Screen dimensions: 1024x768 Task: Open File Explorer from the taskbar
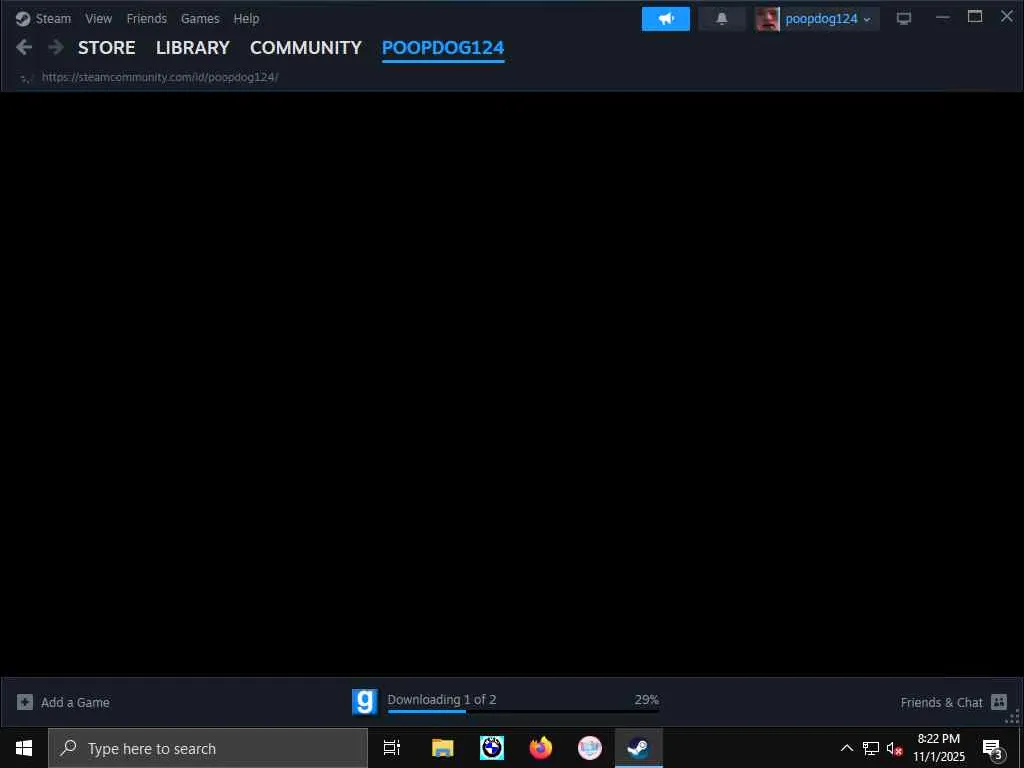point(442,748)
